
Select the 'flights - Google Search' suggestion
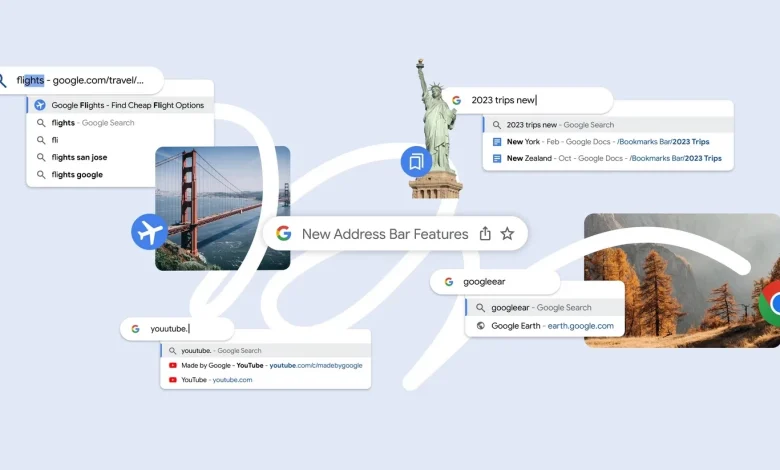click(120, 123)
